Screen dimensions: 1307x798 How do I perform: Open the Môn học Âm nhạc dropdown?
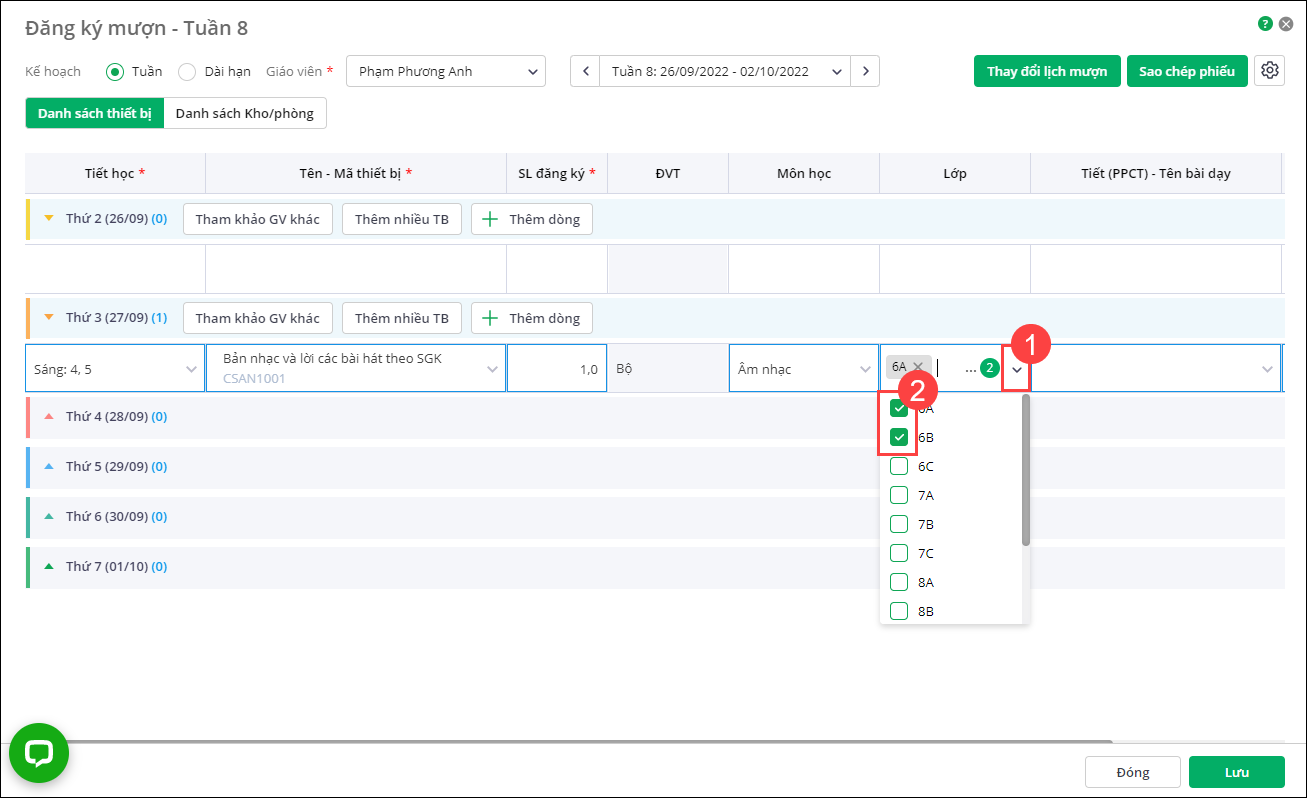tap(804, 369)
